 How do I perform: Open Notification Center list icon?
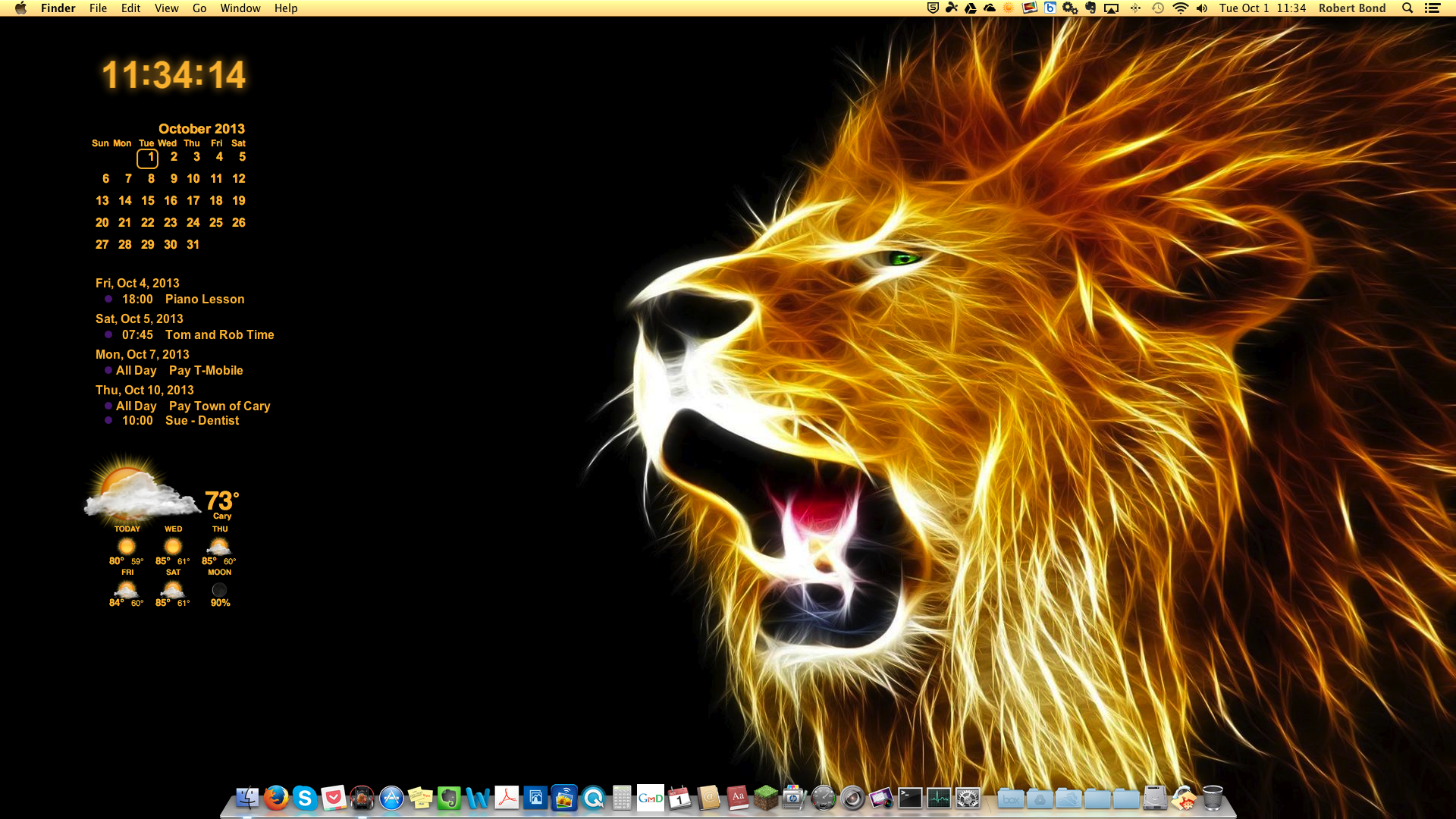pyautogui.click(x=1432, y=8)
